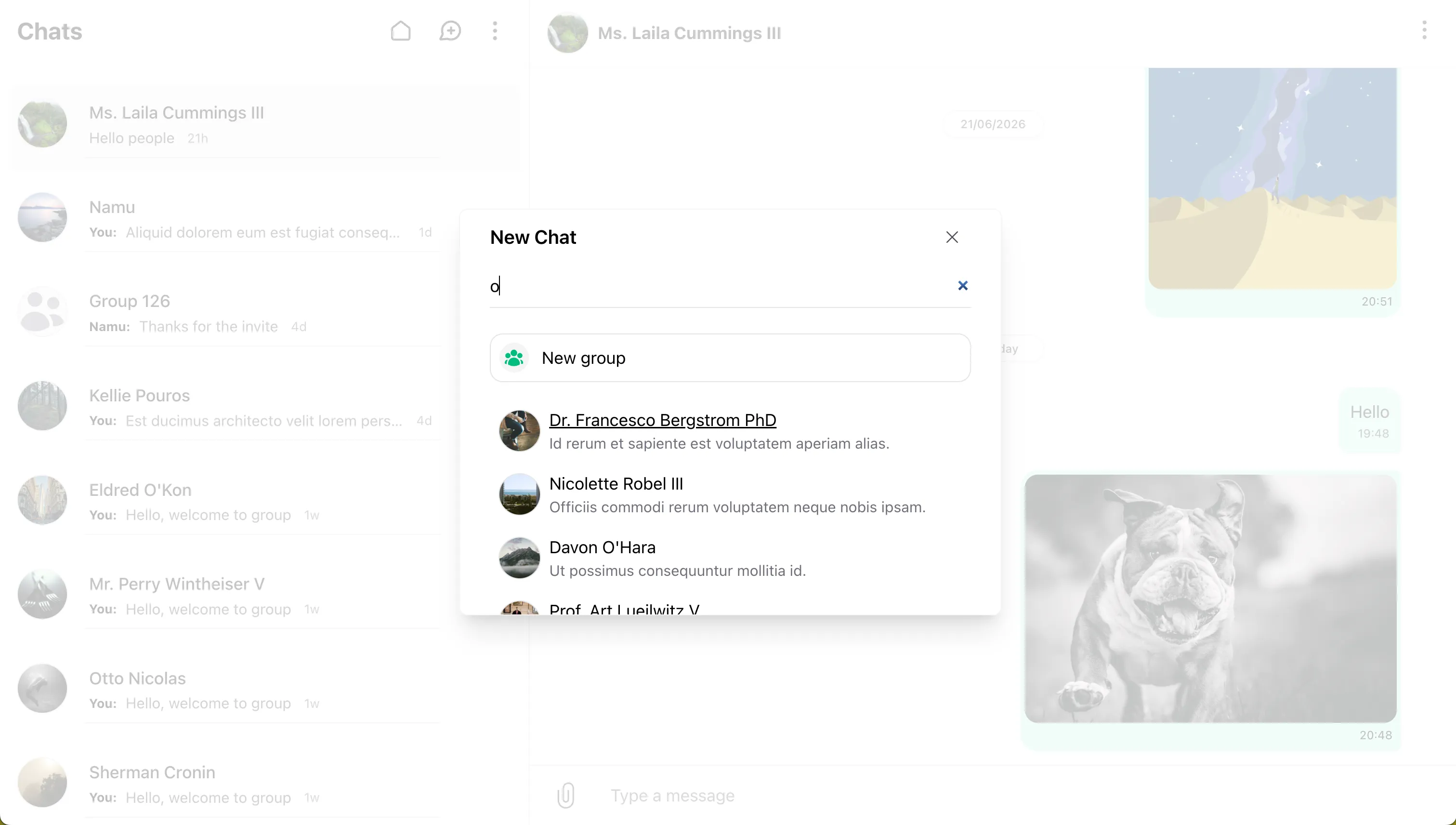Screen dimensions: 1456x825
Task: Open the Chats sidebar three-dot menu
Action: (495, 31)
